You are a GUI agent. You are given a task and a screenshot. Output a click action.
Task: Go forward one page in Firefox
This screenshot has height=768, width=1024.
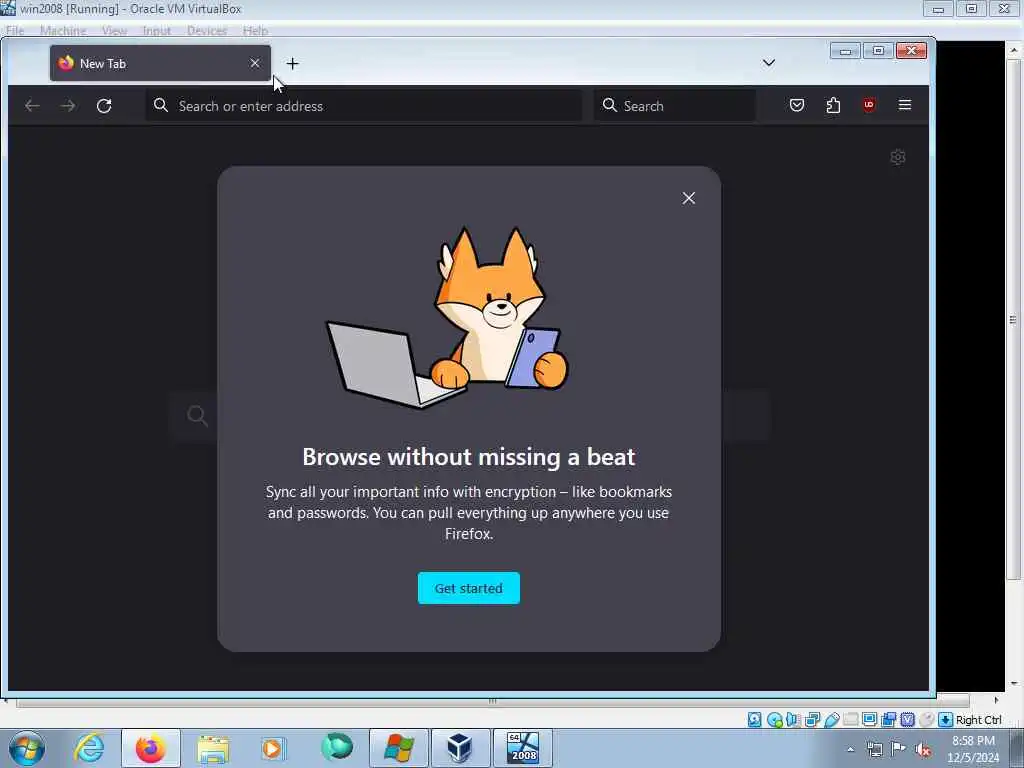[68, 105]
